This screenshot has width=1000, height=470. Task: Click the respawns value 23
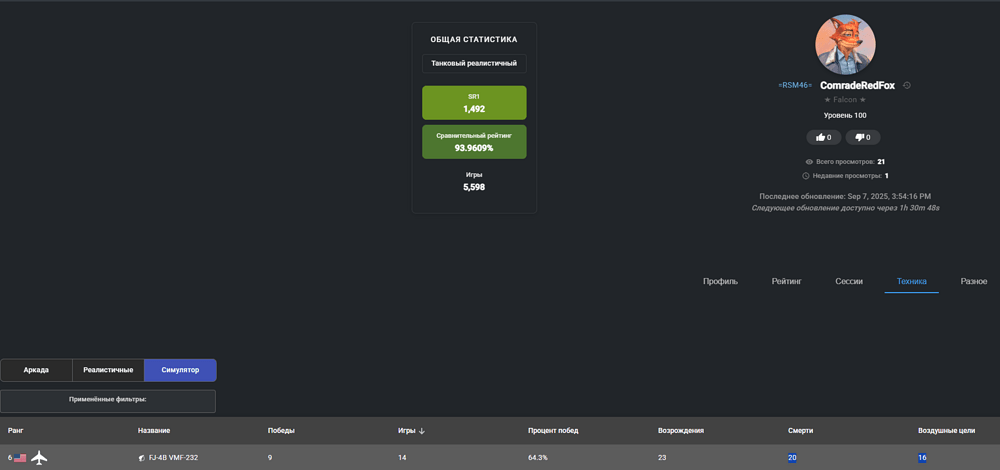pyautogui.click(x=662, y=458)
